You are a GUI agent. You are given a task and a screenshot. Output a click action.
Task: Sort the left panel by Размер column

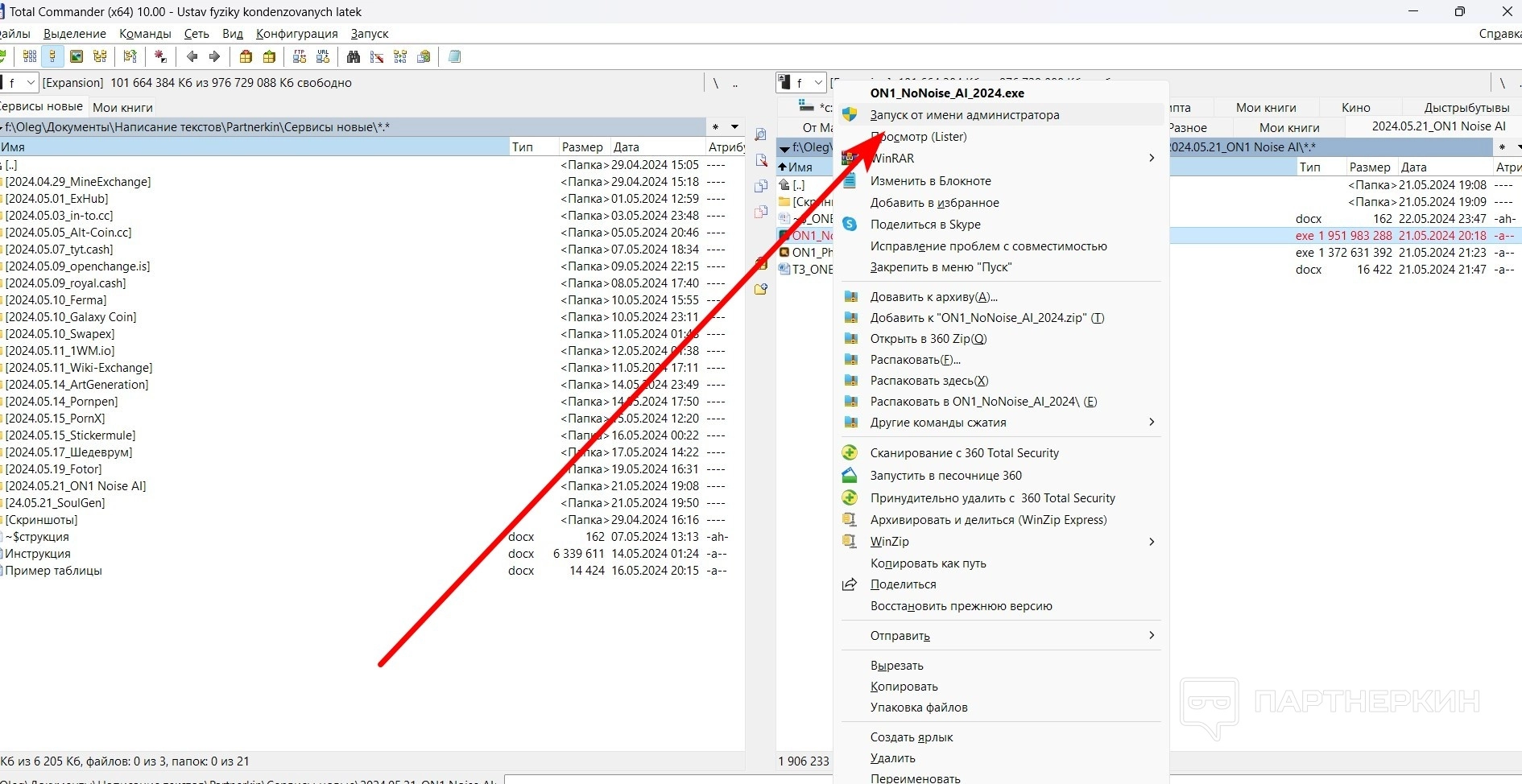581,146
